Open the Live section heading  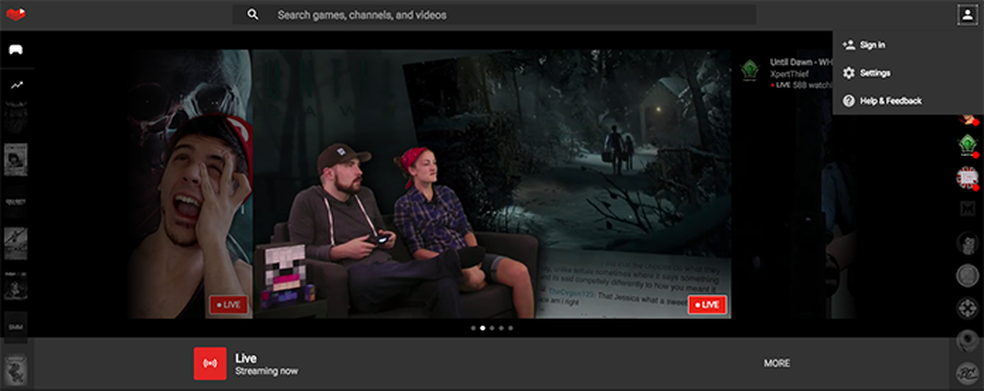246,358
